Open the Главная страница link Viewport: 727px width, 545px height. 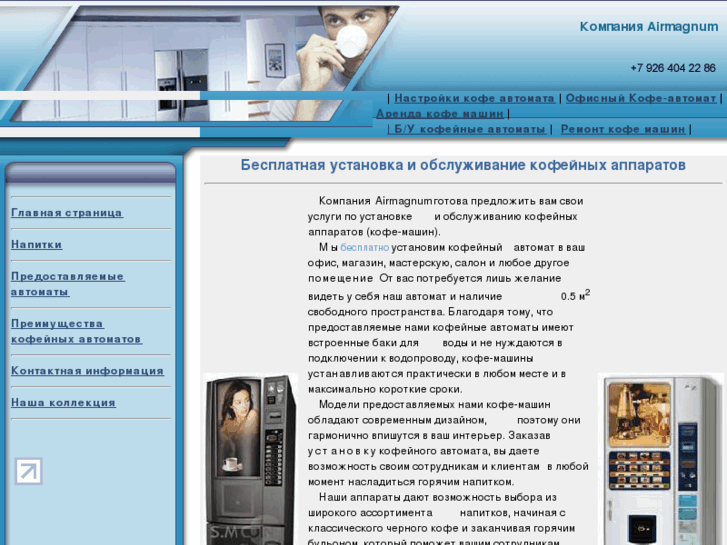67,213
